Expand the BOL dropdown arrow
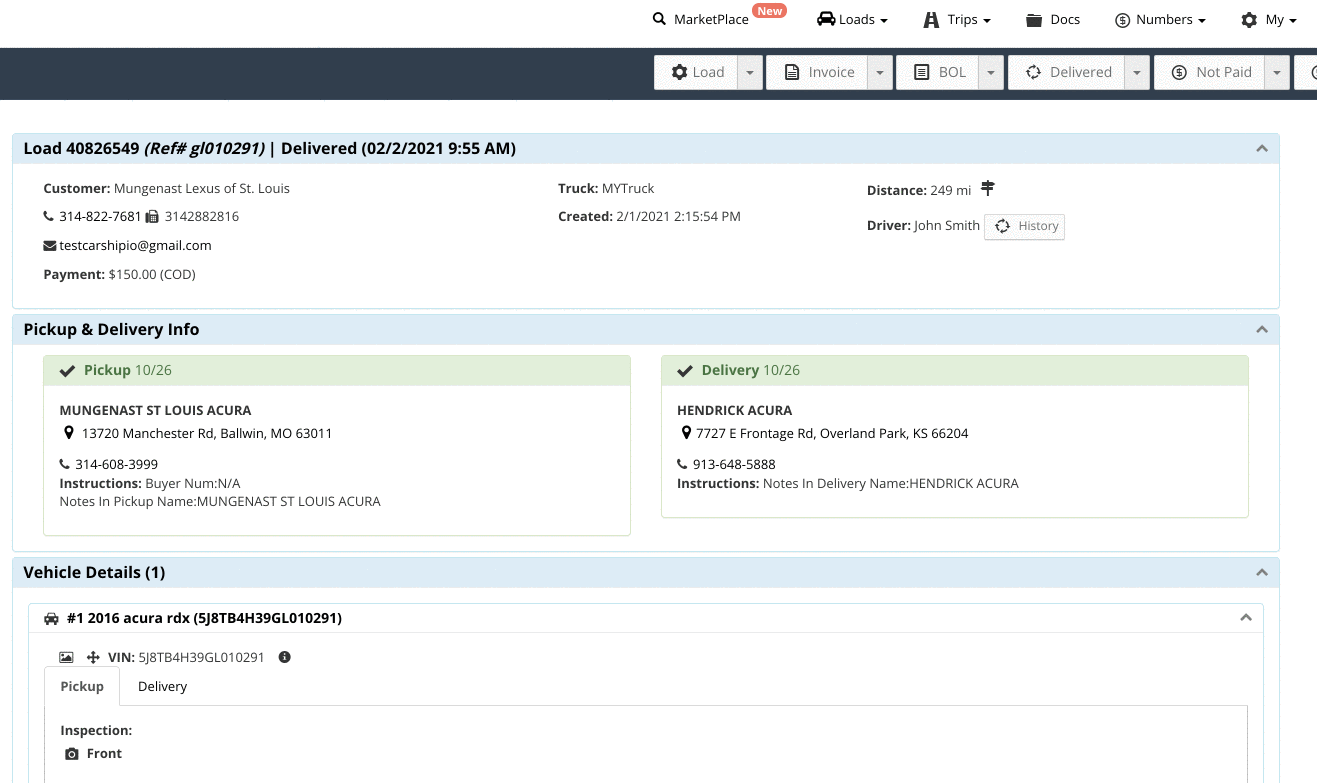The width and height of the screenshot is (1317, 783). click(x=990, y=72)
